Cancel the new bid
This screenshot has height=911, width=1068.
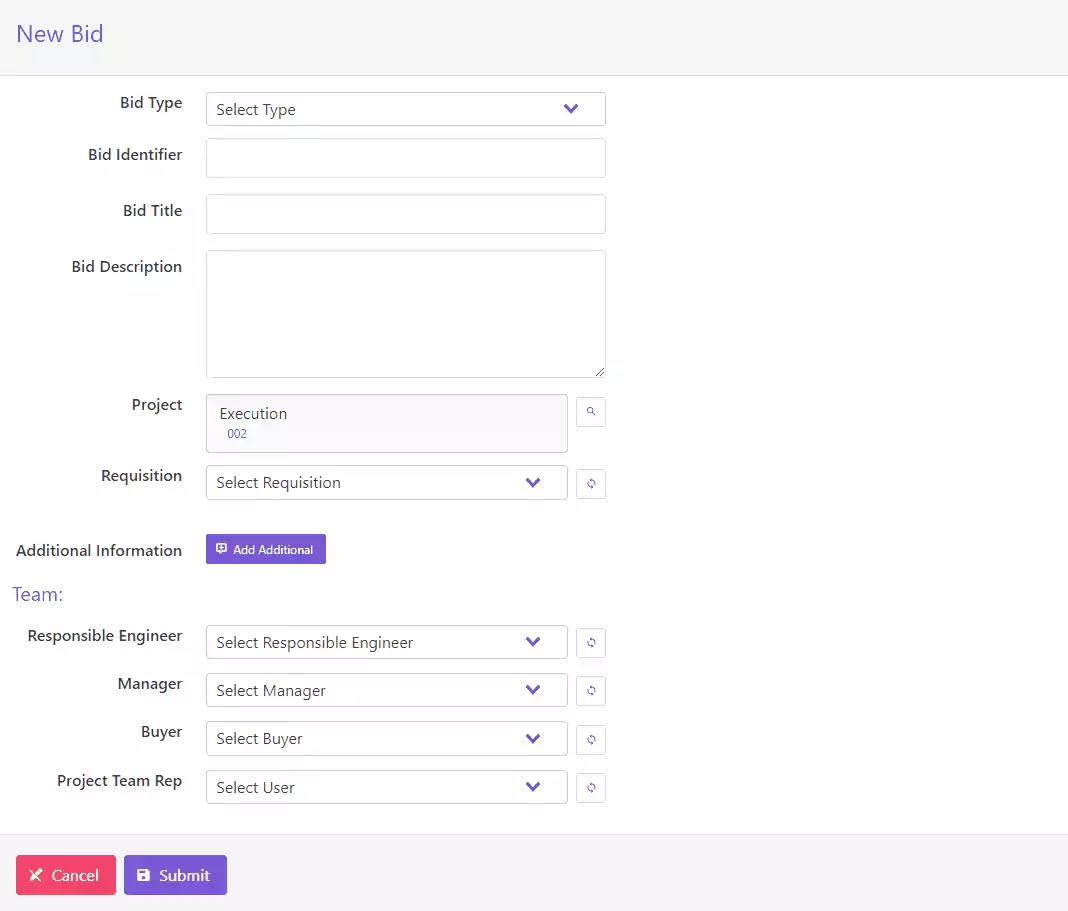[65, 875]
